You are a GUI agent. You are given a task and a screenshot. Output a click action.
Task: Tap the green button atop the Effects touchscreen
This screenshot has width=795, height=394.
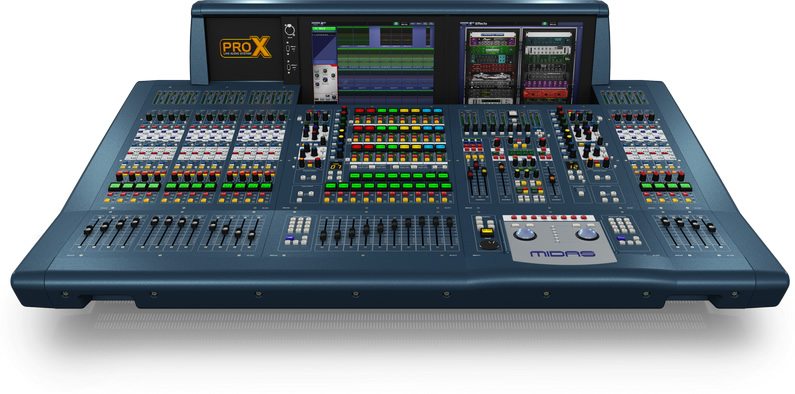coord(545,23)
